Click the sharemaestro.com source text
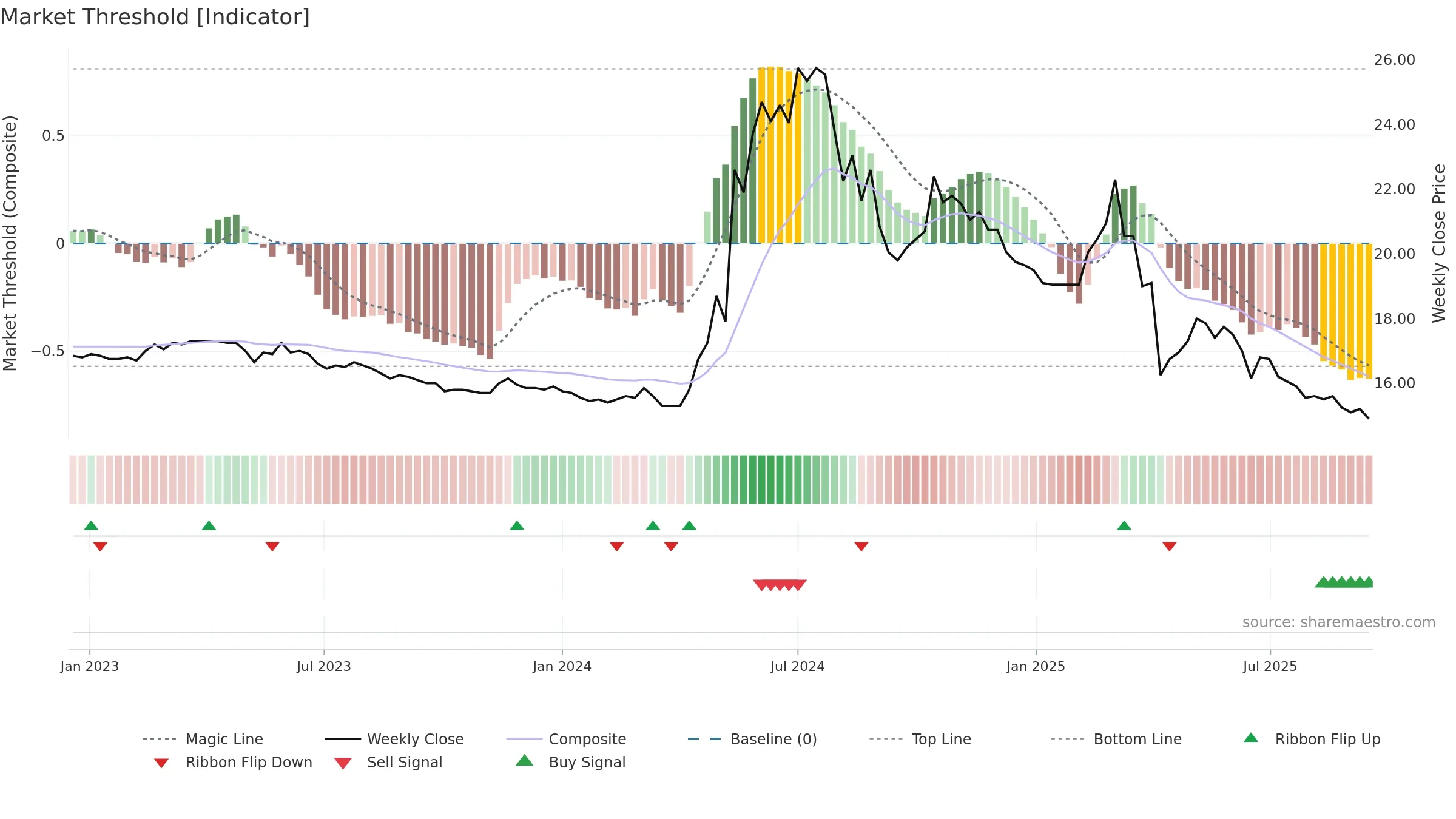 (x=1339, y=622)
